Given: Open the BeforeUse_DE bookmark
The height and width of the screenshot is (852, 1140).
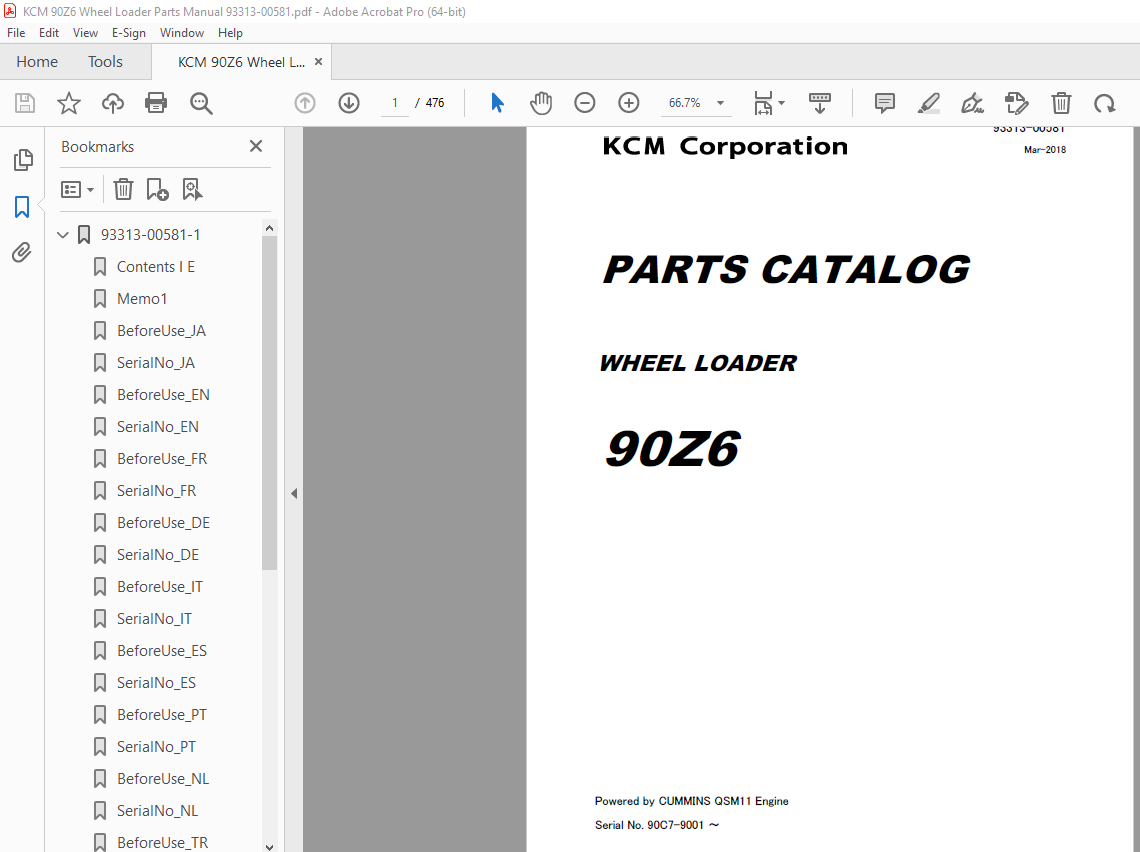Looking at the screenshot, I should 164,523.
